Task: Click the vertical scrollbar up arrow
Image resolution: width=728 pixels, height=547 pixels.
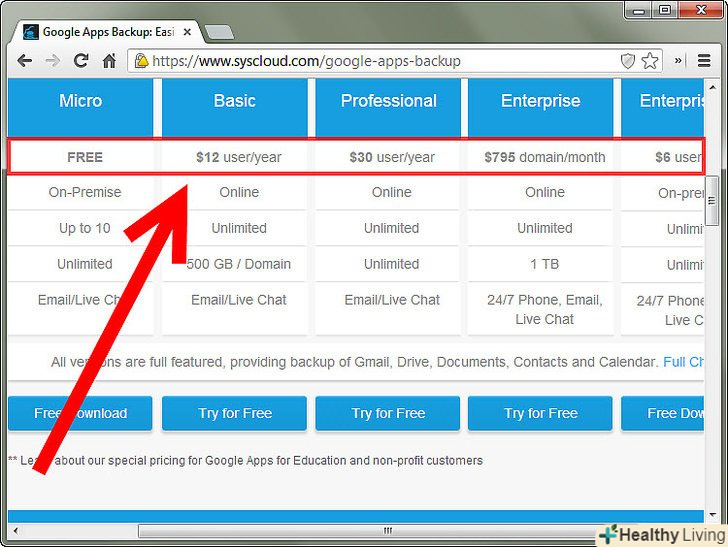Action: 712,87
